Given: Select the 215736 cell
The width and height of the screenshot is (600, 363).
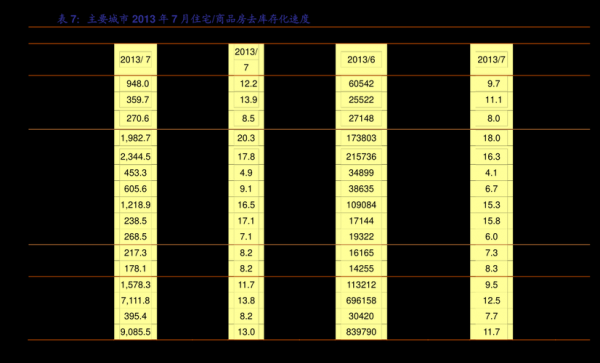Looking at the screenshot, I should [x=361, y=157].
